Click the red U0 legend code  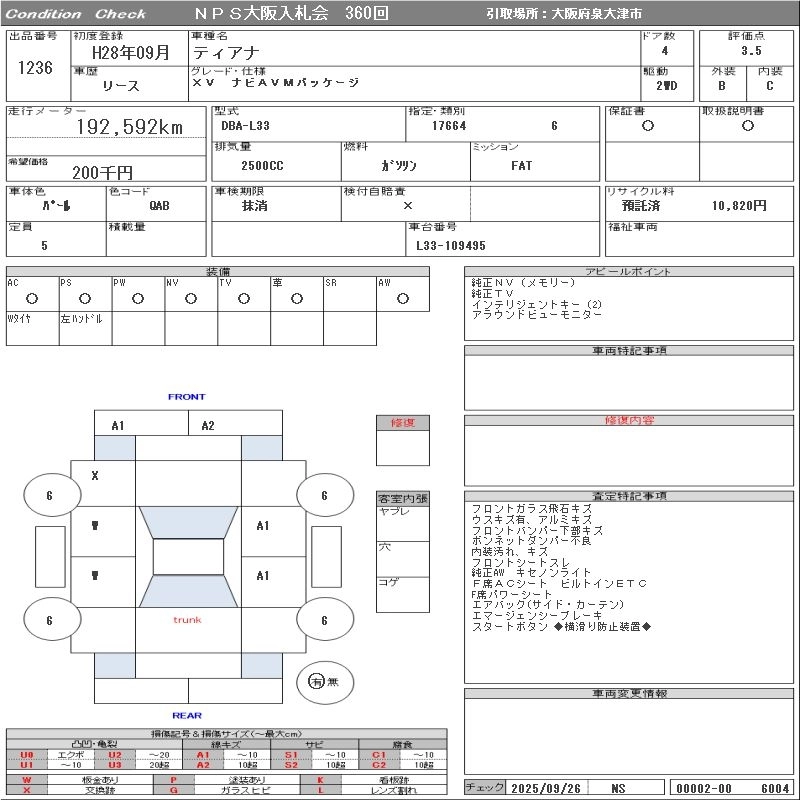tap(27, 755)
